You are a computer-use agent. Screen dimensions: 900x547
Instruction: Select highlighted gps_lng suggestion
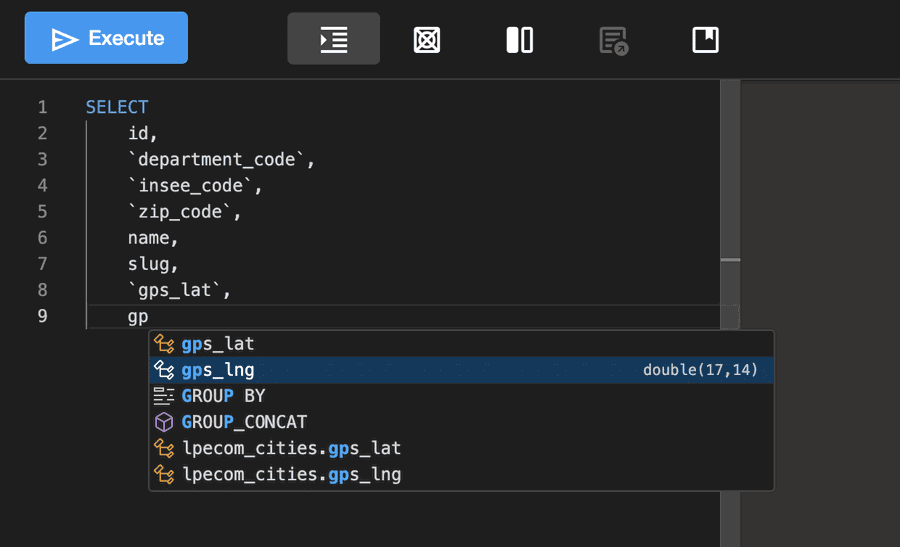pyautogui.click(x=461, y=370)
